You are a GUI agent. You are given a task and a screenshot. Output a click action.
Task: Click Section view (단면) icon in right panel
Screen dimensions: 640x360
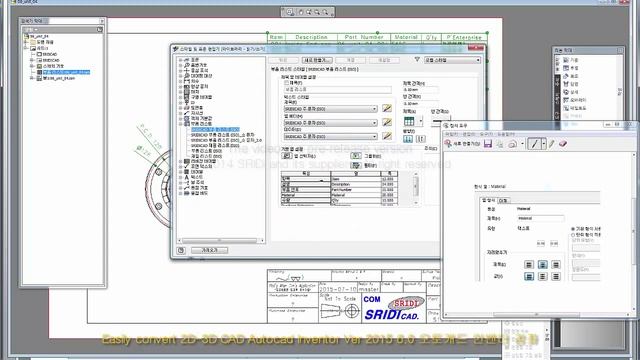[x=566, y=84]
